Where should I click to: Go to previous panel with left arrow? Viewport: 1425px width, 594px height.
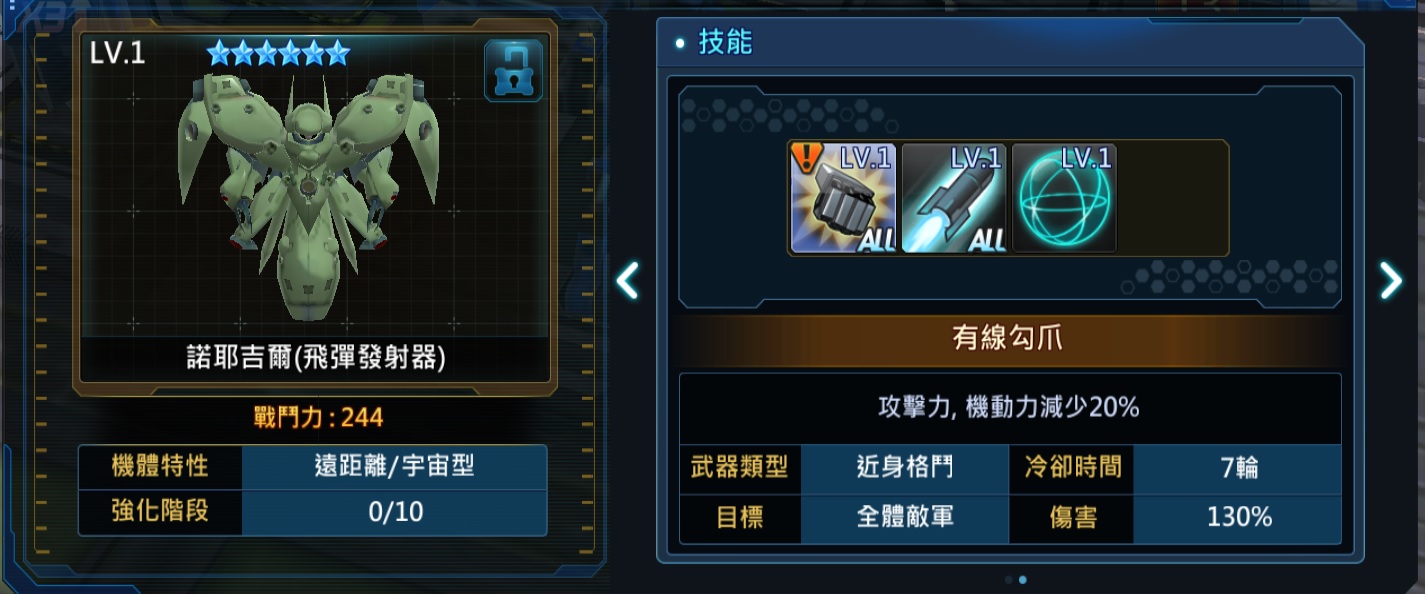(x=627, y=281)
